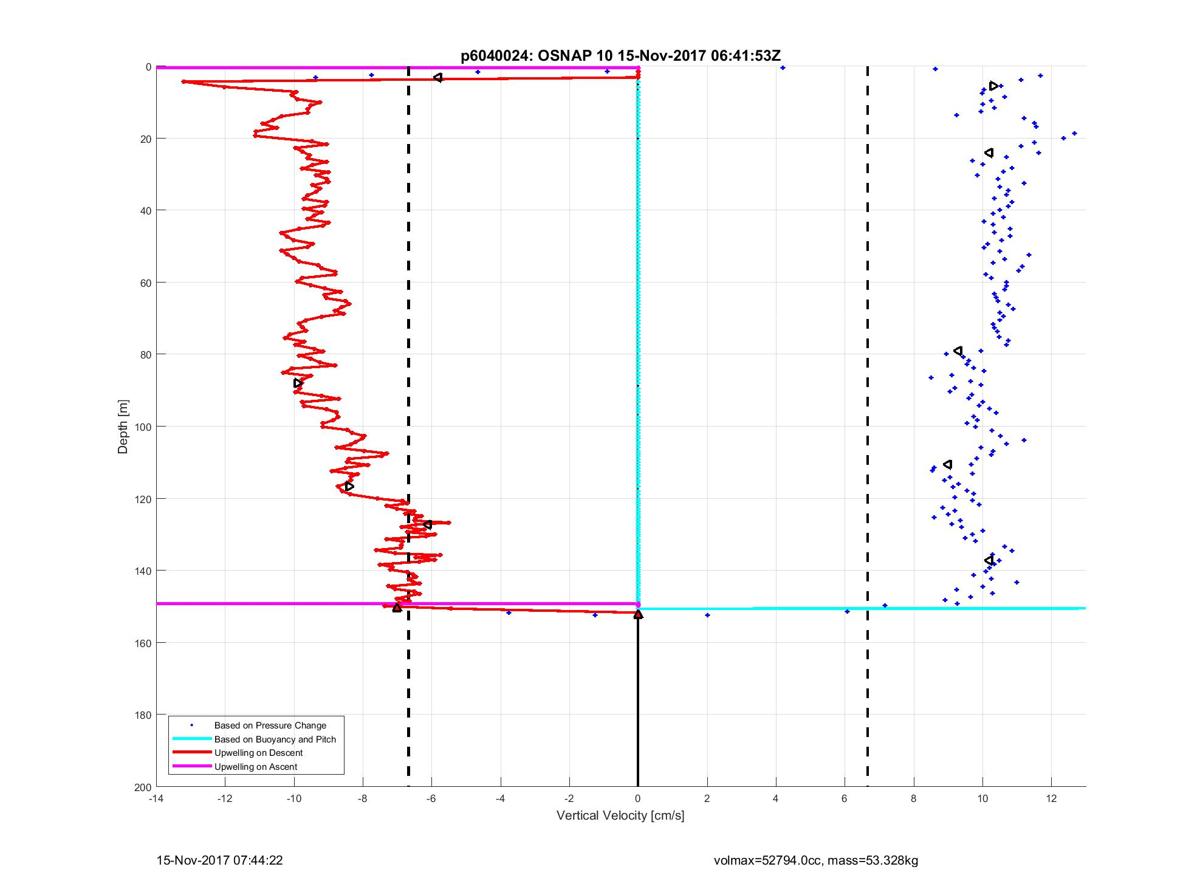Viewport: 1200px width, 885px height.
Task: Click triangle marker on red curve near 117 m
Action: coord(349,486)
